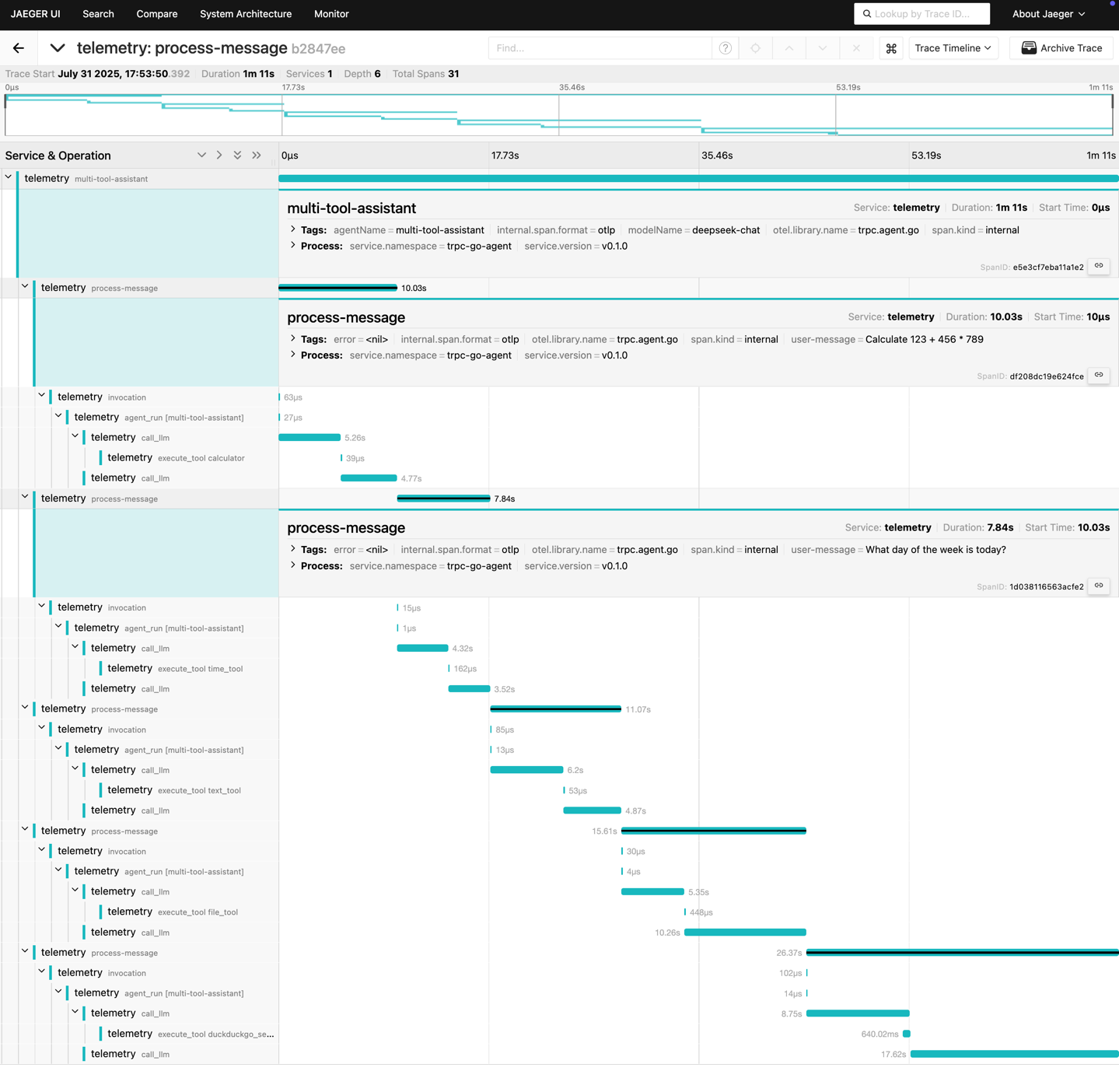1119x1092 pixels.
Task: Collapse the trace header chevron beside the title
Action: [58, 48]
